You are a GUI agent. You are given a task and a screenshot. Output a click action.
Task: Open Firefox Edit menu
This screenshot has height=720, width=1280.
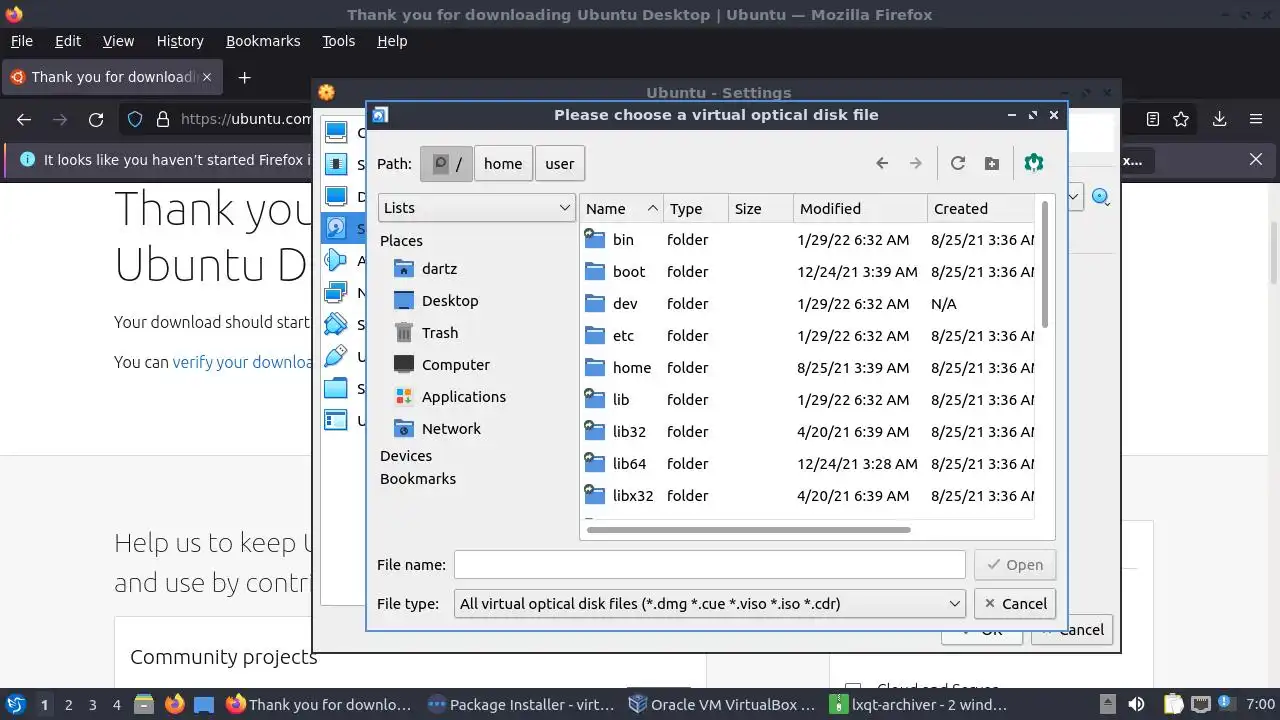coord(68,41)
